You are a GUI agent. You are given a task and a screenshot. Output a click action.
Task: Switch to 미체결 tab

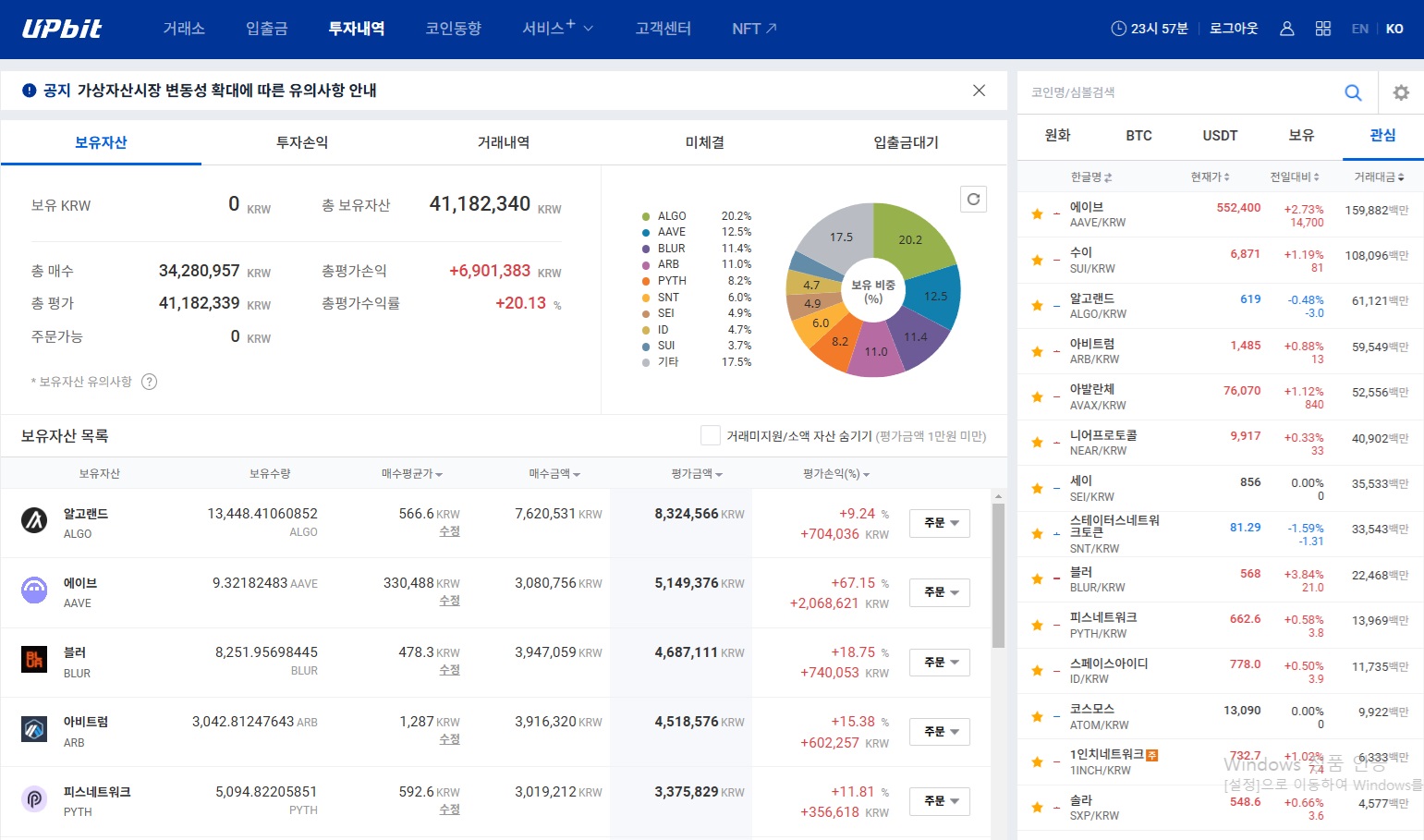705,142
